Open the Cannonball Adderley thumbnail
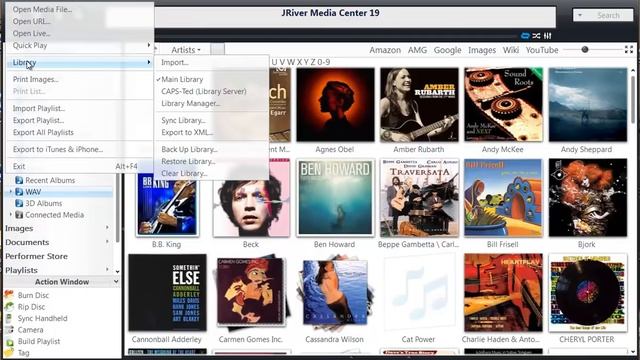640x360 pixels. [x=167, y=292]
